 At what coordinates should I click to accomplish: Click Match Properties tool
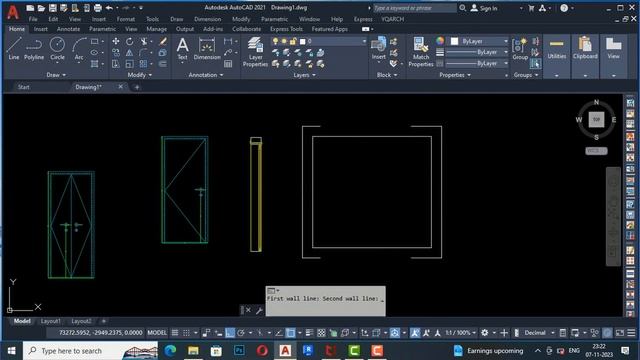(421, 52)
